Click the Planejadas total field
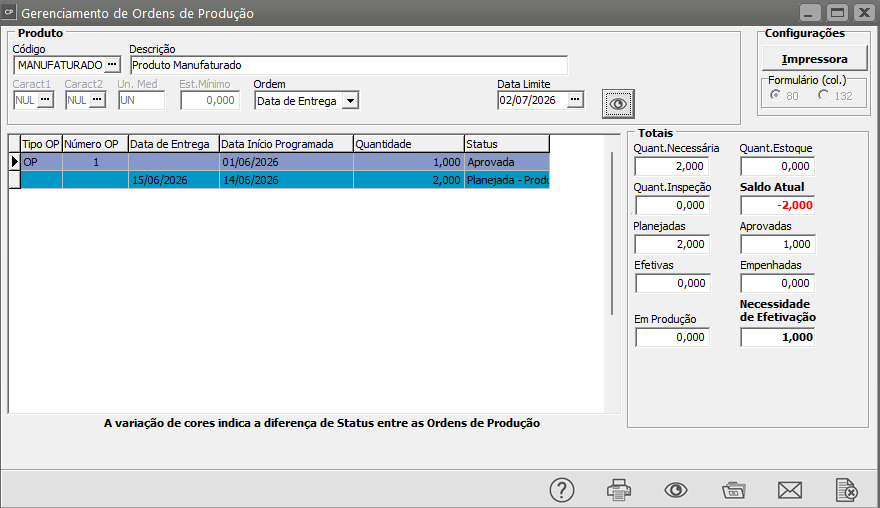 [672, 244]
